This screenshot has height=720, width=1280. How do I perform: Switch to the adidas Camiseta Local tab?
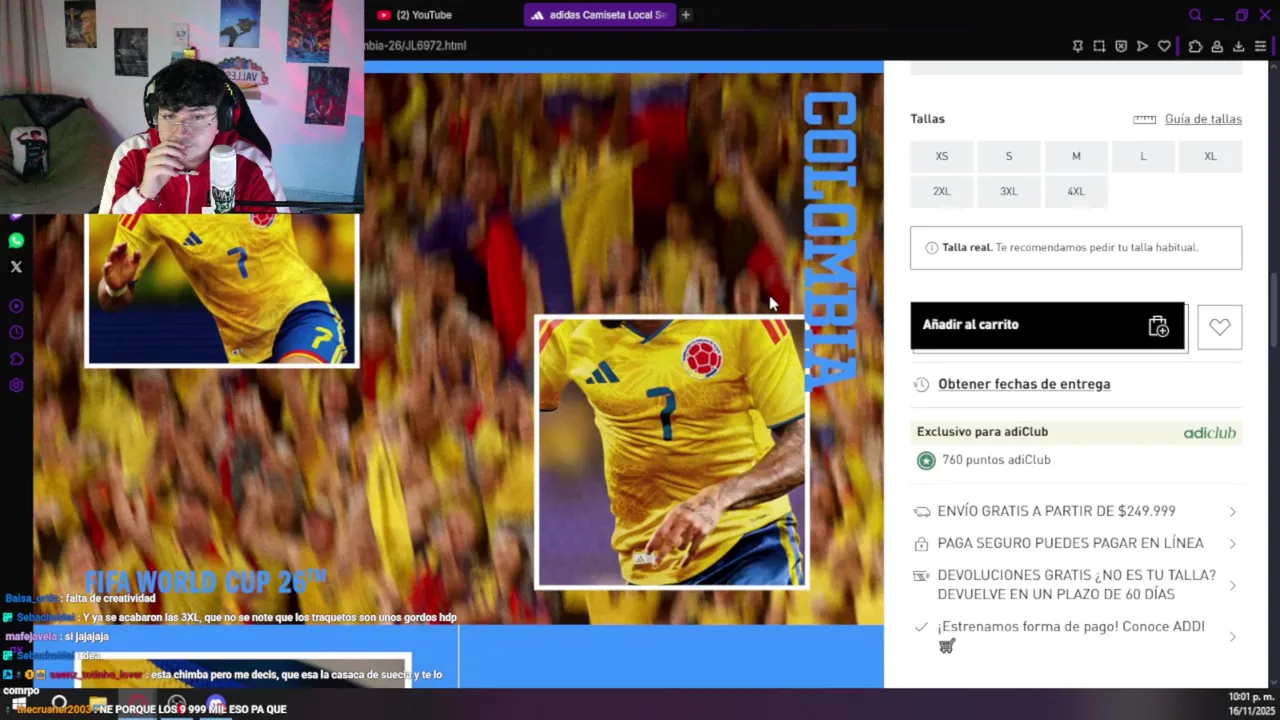point(598,15)
